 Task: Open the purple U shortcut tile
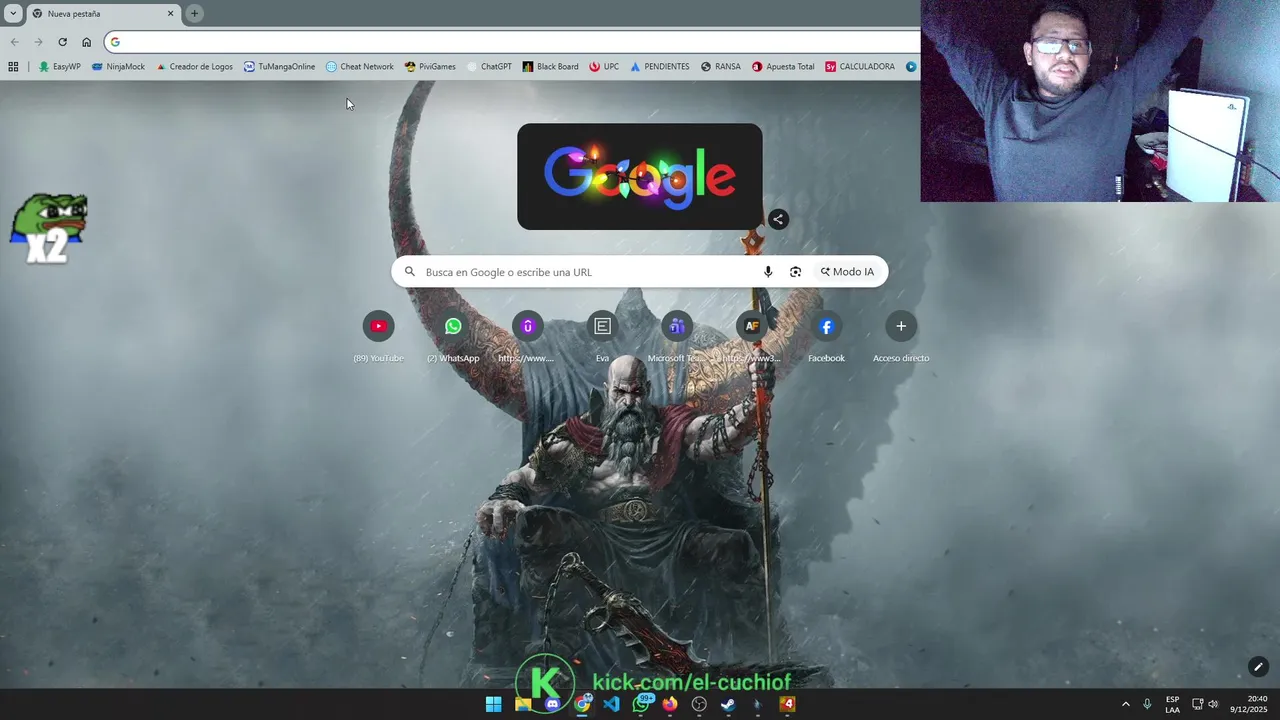tap(527, 326)
